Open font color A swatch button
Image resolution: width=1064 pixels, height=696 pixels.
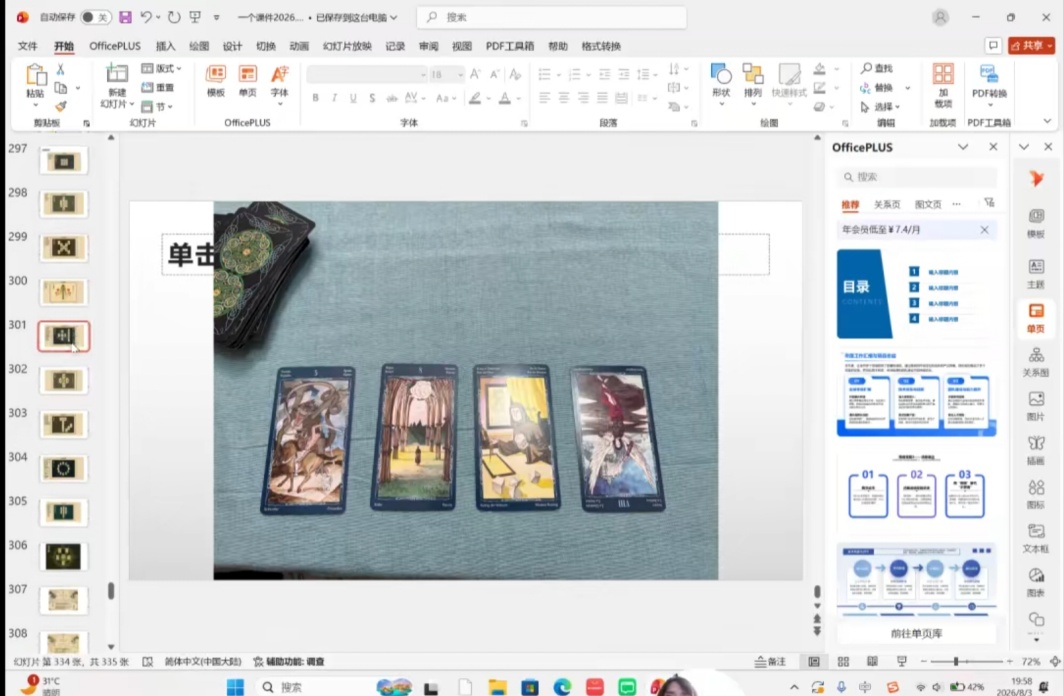[505, 98]
